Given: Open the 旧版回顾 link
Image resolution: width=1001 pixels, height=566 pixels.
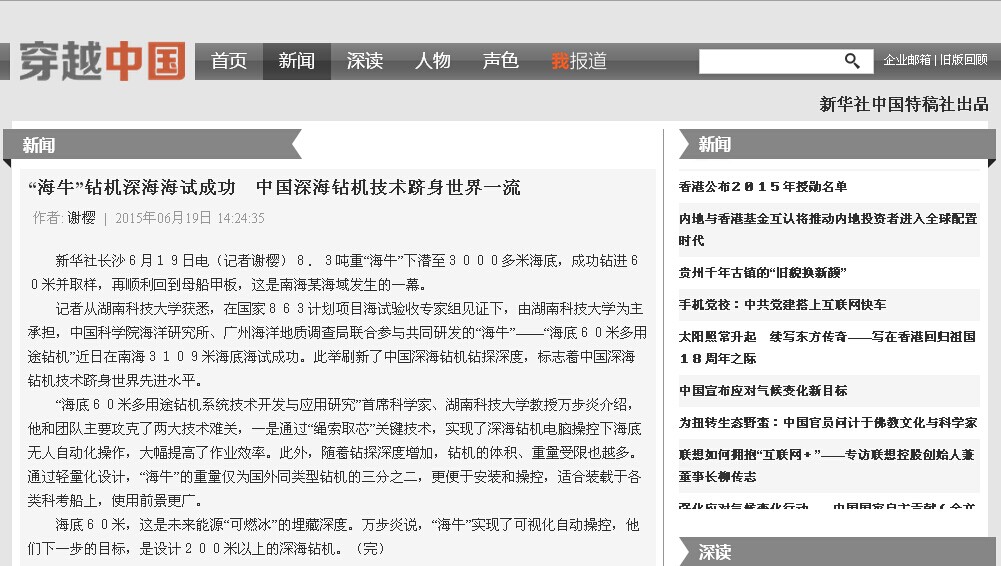Looking at the screenshot, I should tap(964, 60).
